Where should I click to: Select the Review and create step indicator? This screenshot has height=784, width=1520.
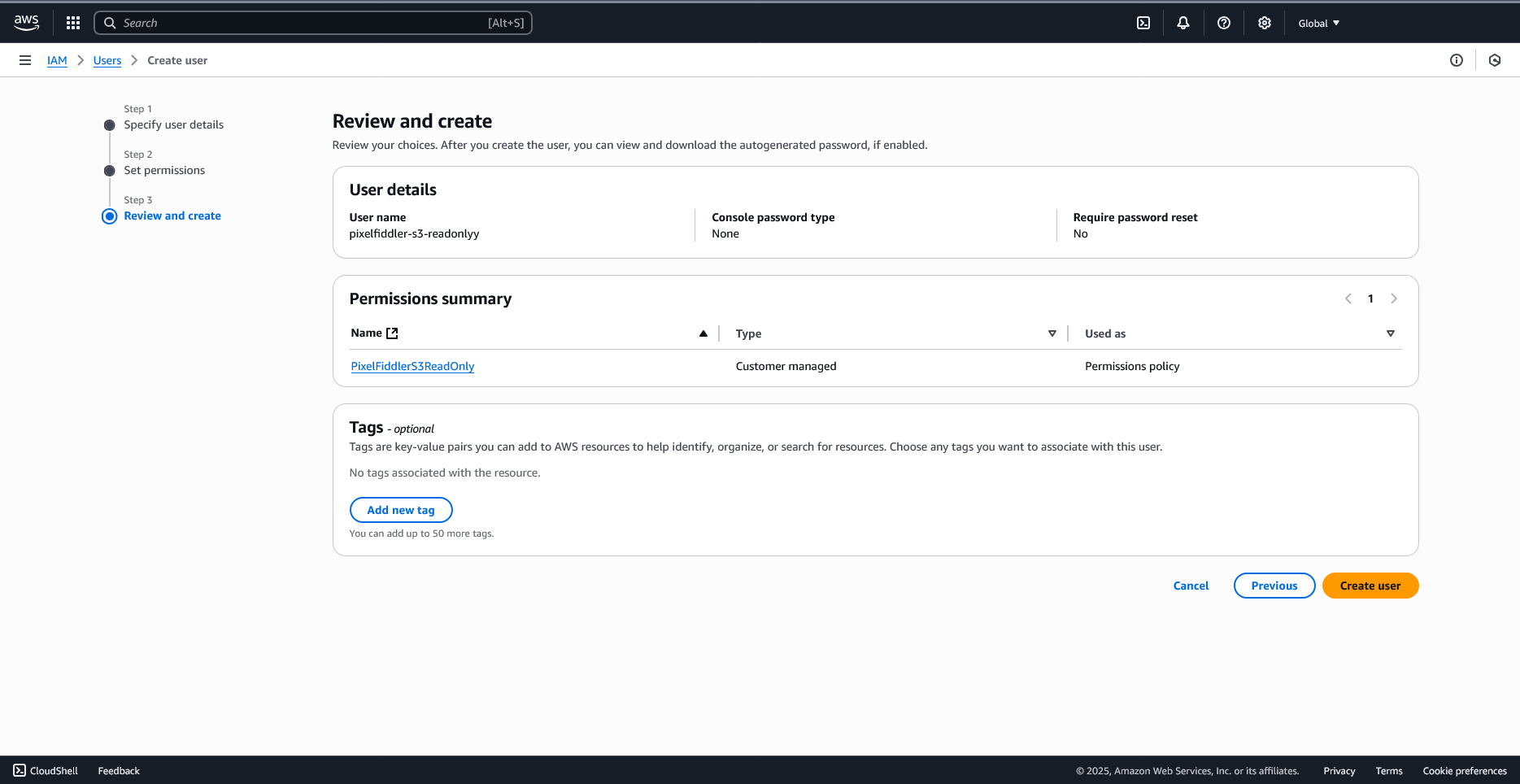pos(172,216)
